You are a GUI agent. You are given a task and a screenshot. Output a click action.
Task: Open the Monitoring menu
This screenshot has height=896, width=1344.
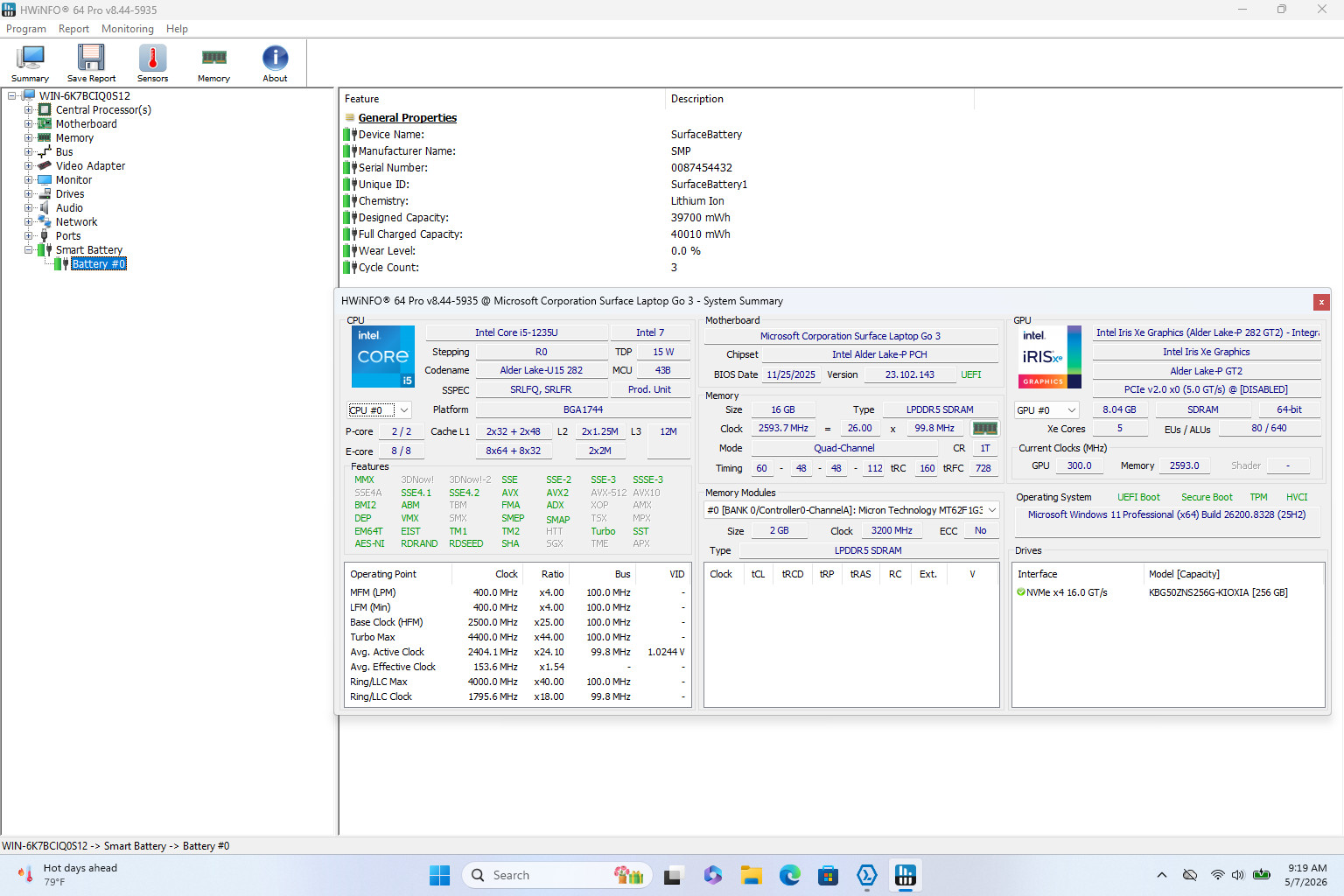click(x=128, y=29)
